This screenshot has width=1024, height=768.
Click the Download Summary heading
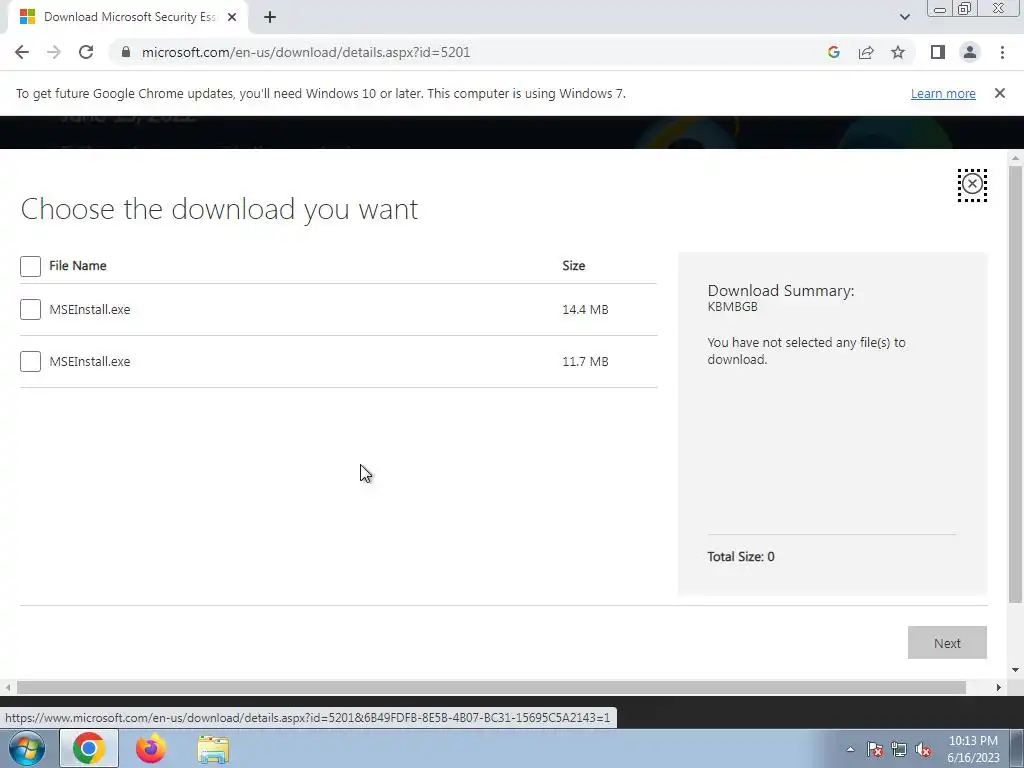point(780,291)
